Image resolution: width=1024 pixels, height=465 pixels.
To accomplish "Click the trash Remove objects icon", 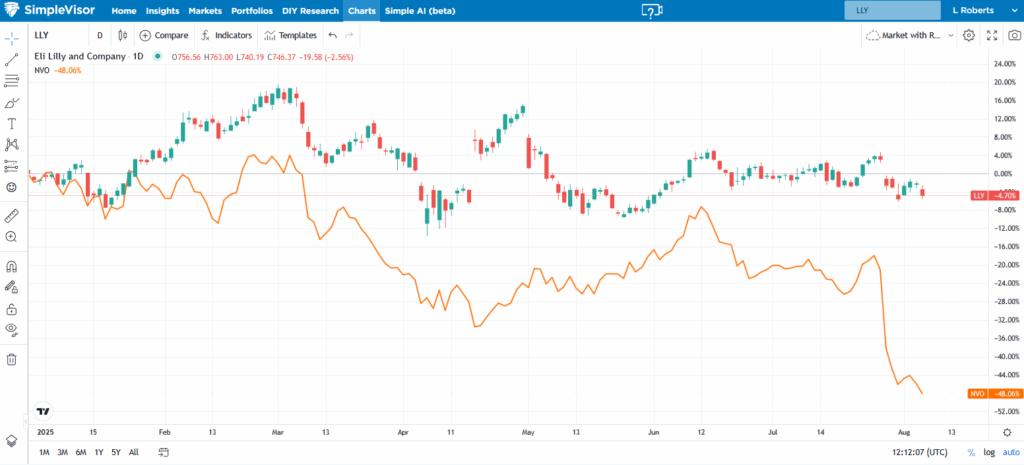I will (12, 359).
